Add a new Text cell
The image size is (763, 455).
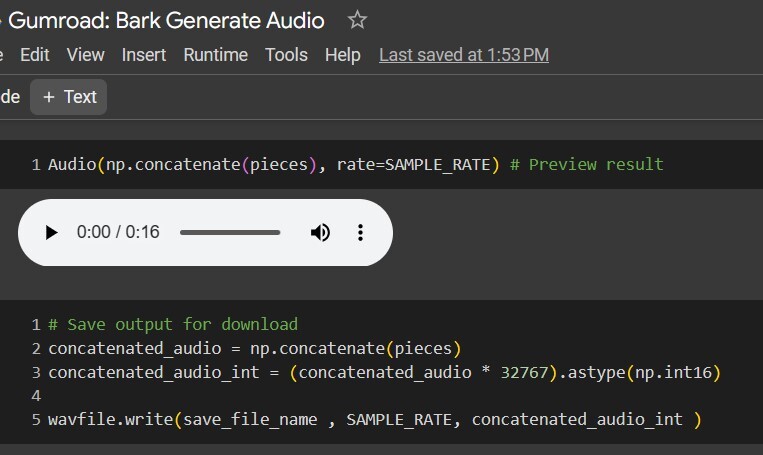tap(69, 97)
